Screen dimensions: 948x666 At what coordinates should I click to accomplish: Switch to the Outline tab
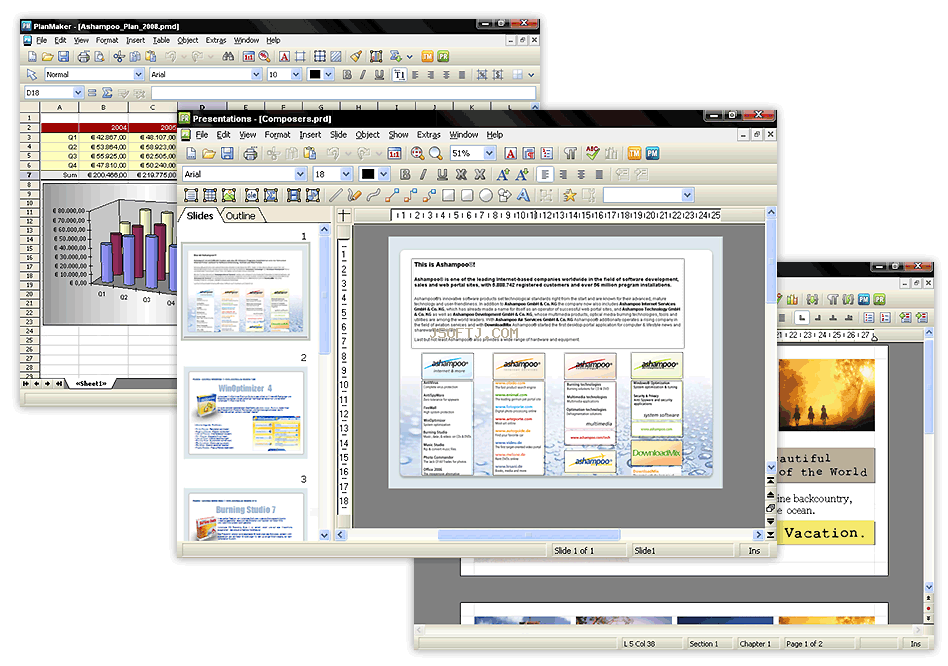(x=241, y=216)
